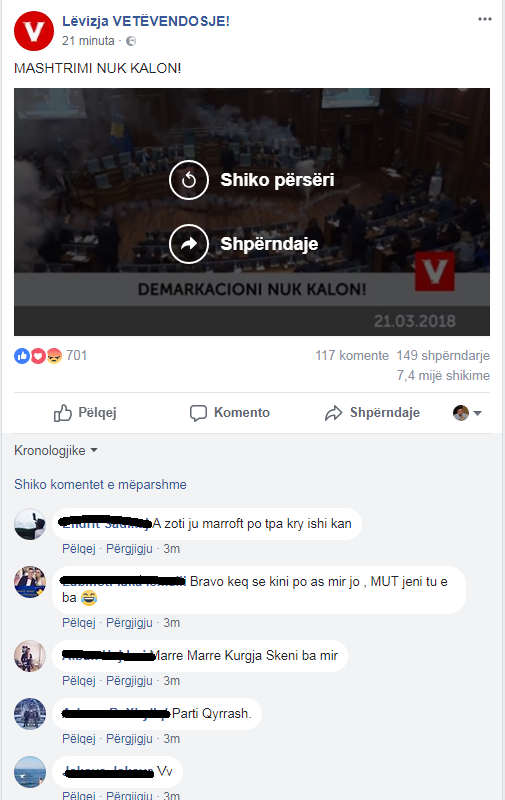Expand the Kronologjike sort dropdown

click(x=56, y=451)
